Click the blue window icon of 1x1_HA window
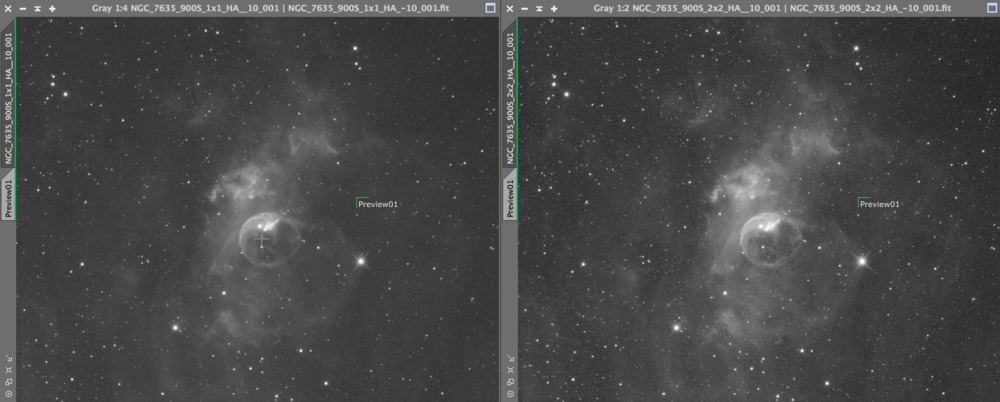This screenshot has width=1000, height=402. coord(490,8)
